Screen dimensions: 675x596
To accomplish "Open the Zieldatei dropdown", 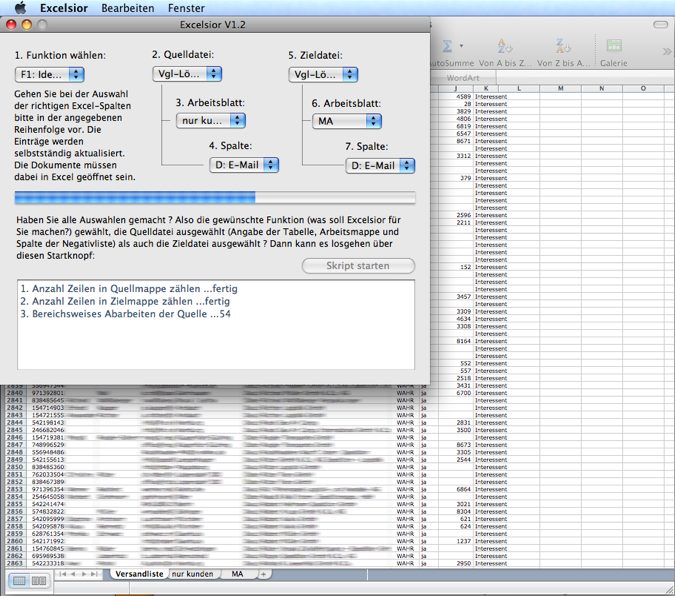I will (x=323, y=75).
